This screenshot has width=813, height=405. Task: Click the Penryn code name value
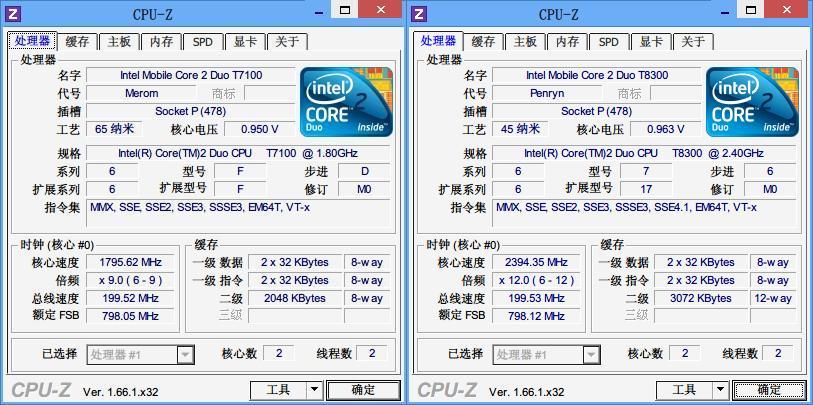coord(548,93)
